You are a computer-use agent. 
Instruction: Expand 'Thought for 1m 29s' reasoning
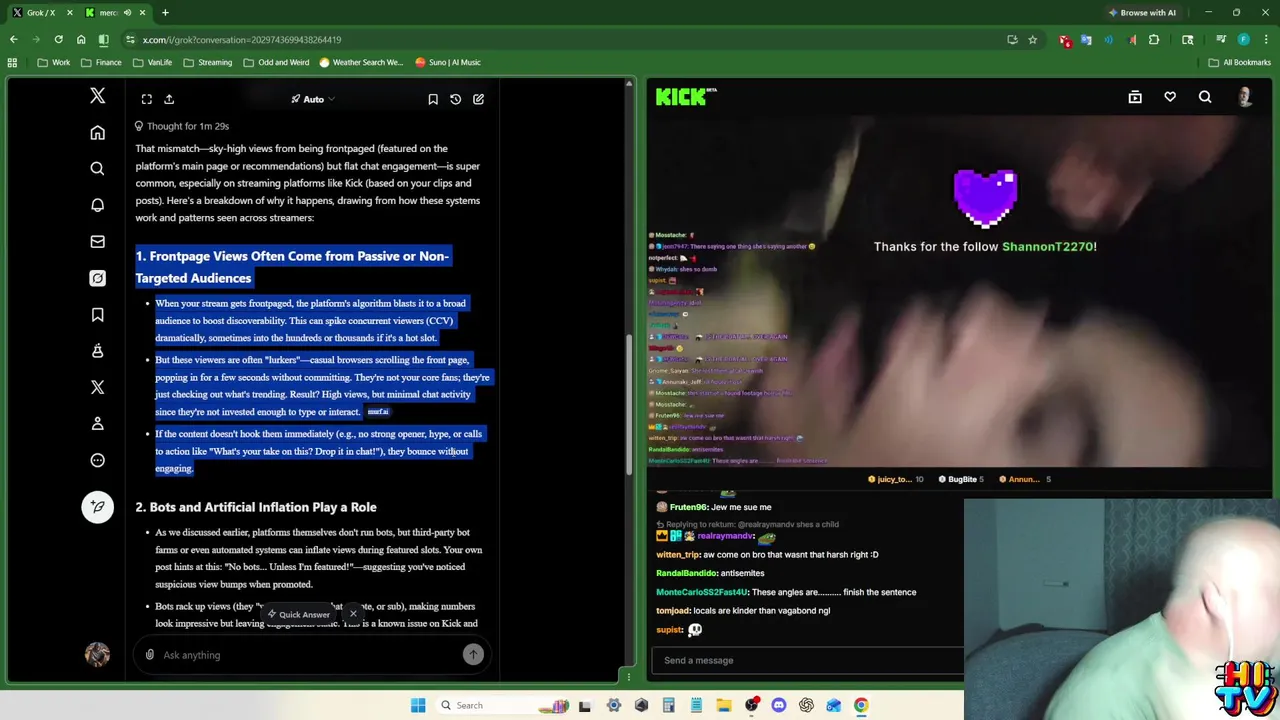[x=182, y=126]
